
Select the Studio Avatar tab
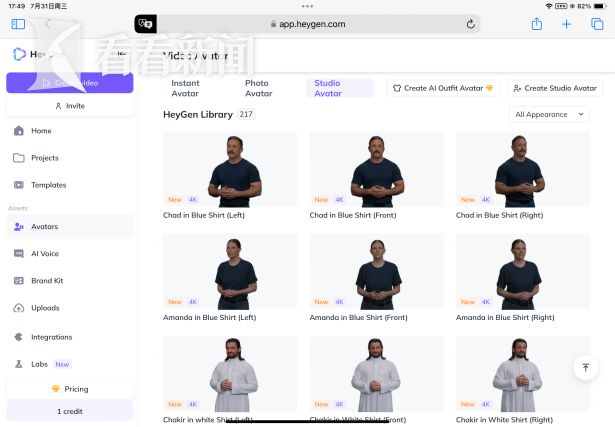click(x=339, y=88)
